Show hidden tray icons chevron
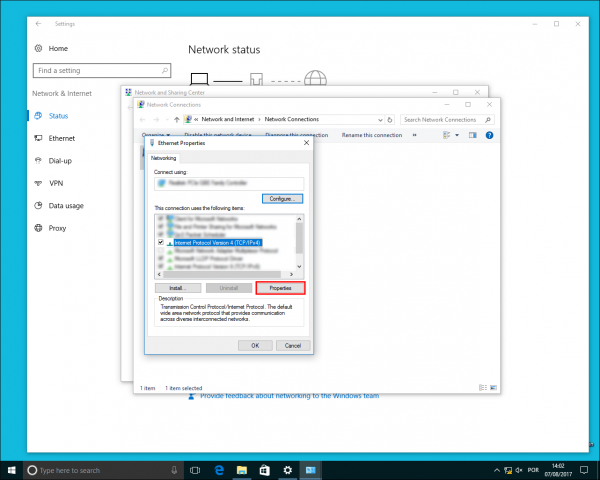This screenshot has height=480, width=600. coord(497,470)
